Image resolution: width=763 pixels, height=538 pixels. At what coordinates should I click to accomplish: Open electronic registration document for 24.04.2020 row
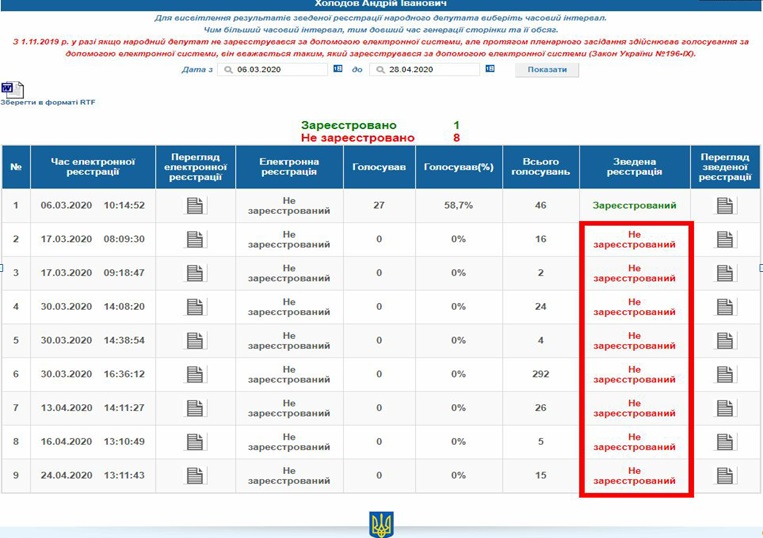click(x=195, y=475)
